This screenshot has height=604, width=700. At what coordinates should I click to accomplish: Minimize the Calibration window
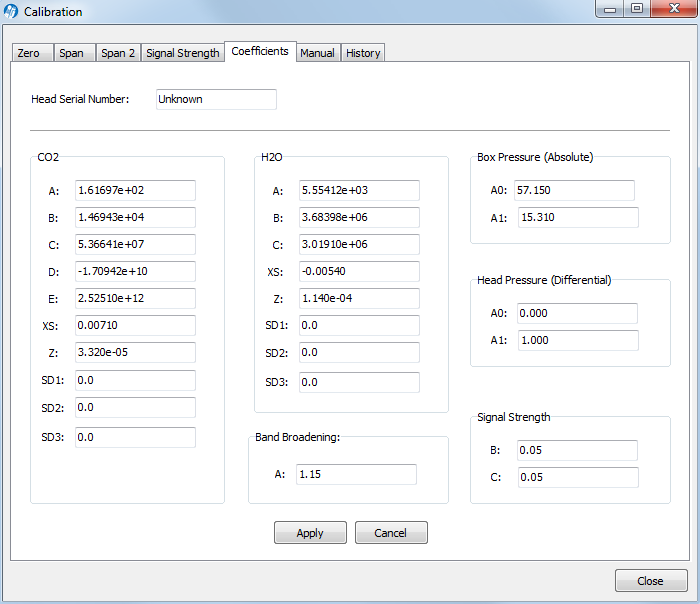click(x=610, y=9)
